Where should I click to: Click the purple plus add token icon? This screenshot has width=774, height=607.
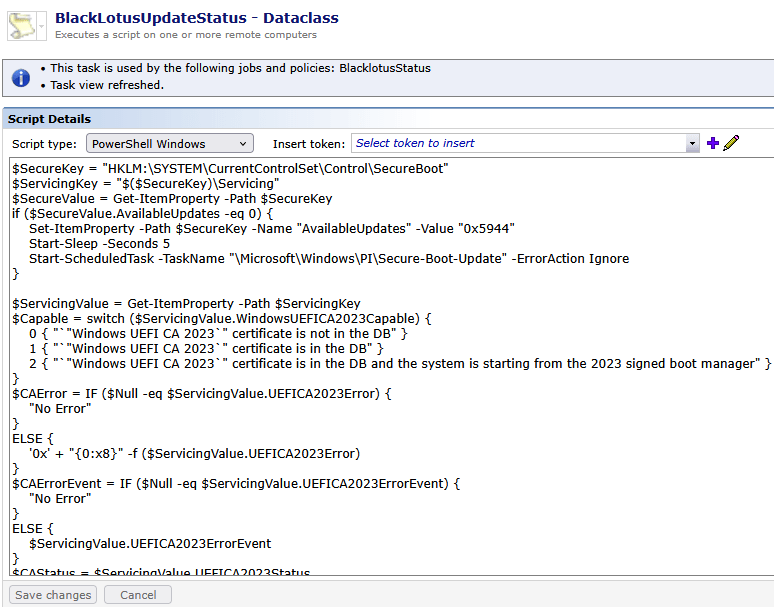pos(713,143)
